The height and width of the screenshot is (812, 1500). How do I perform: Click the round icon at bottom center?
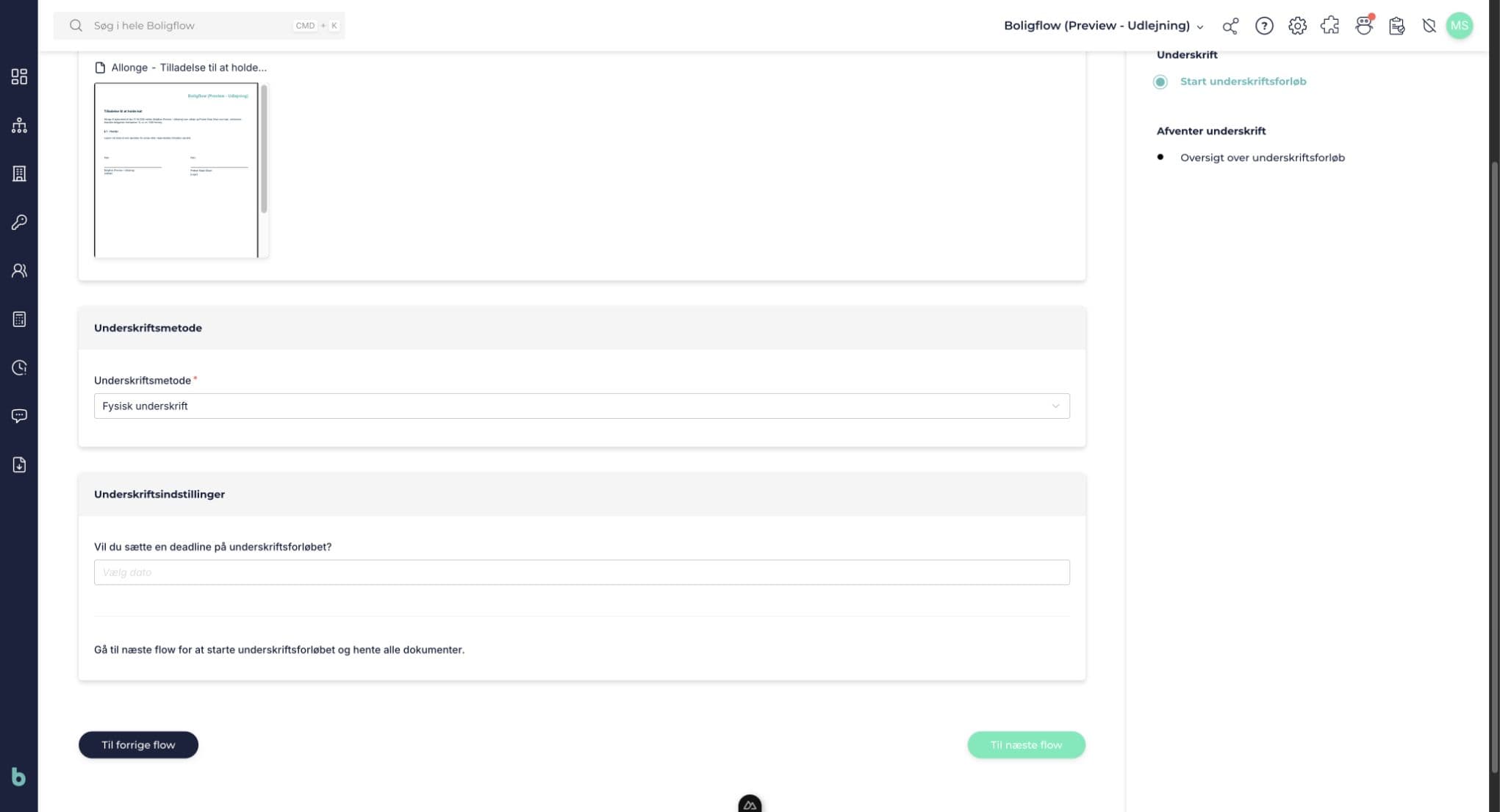[750, 804]
